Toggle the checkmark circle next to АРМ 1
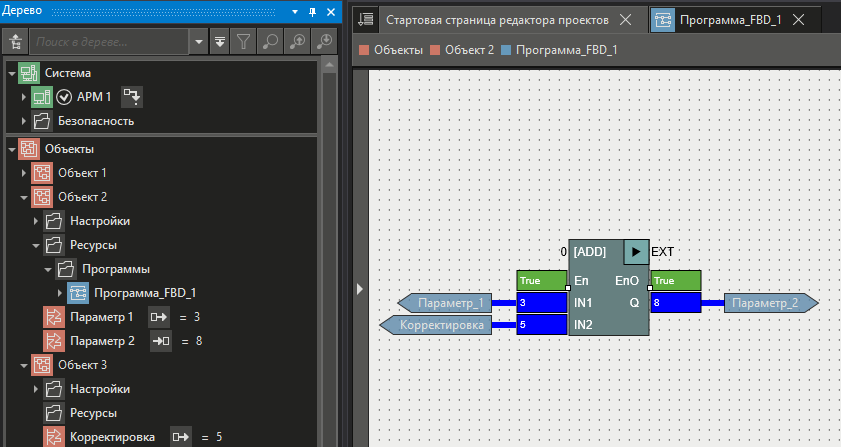The height and width of the screenshot is (447, 841). [x=64, y=97]
